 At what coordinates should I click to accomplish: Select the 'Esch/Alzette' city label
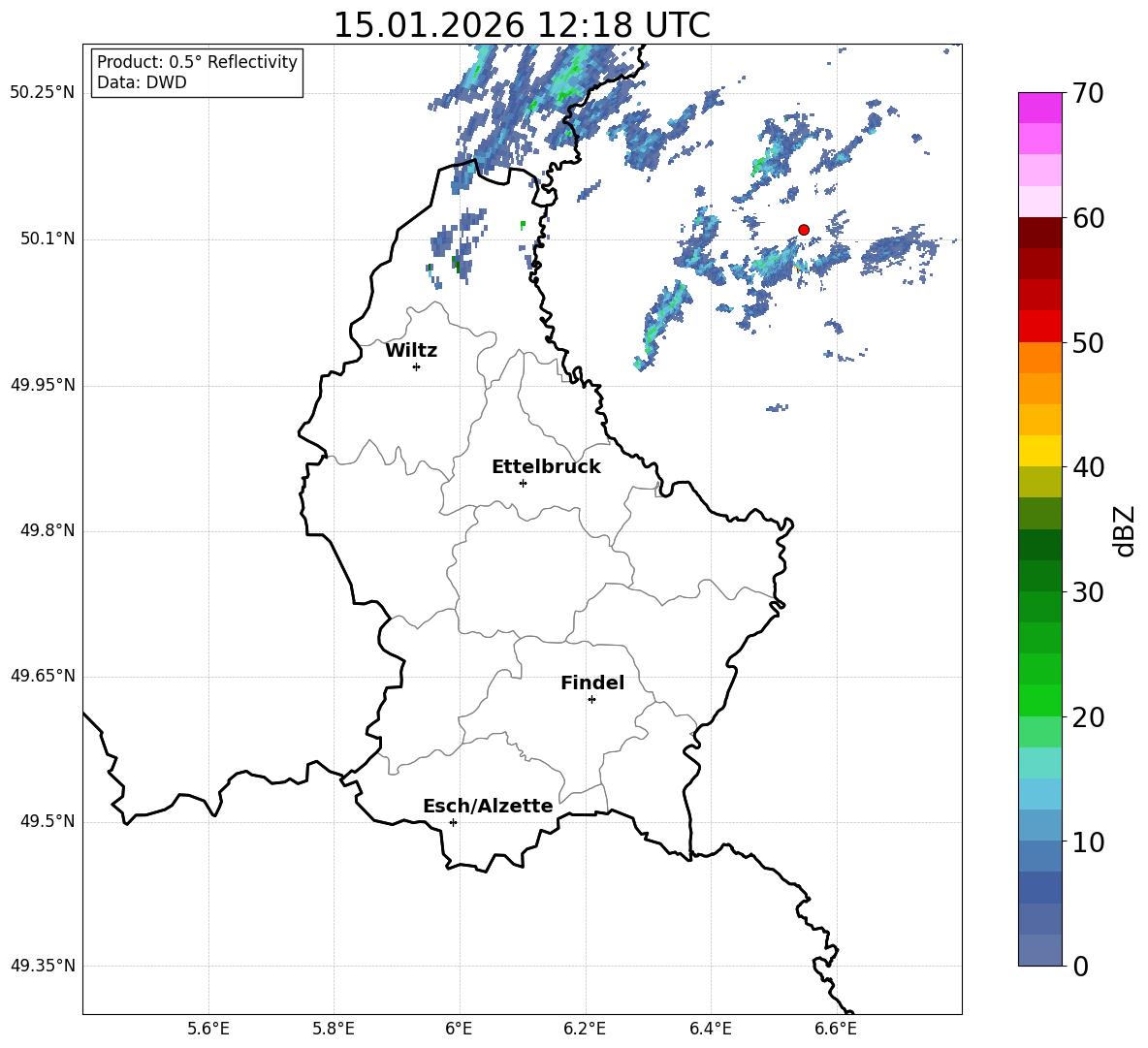click(488, 806)
